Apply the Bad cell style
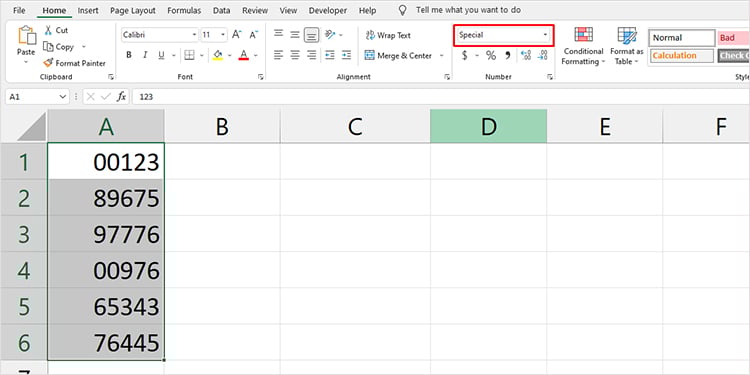The height and width of the screenshot is (375, 750). pyautogui.click(x=733, y=38)
